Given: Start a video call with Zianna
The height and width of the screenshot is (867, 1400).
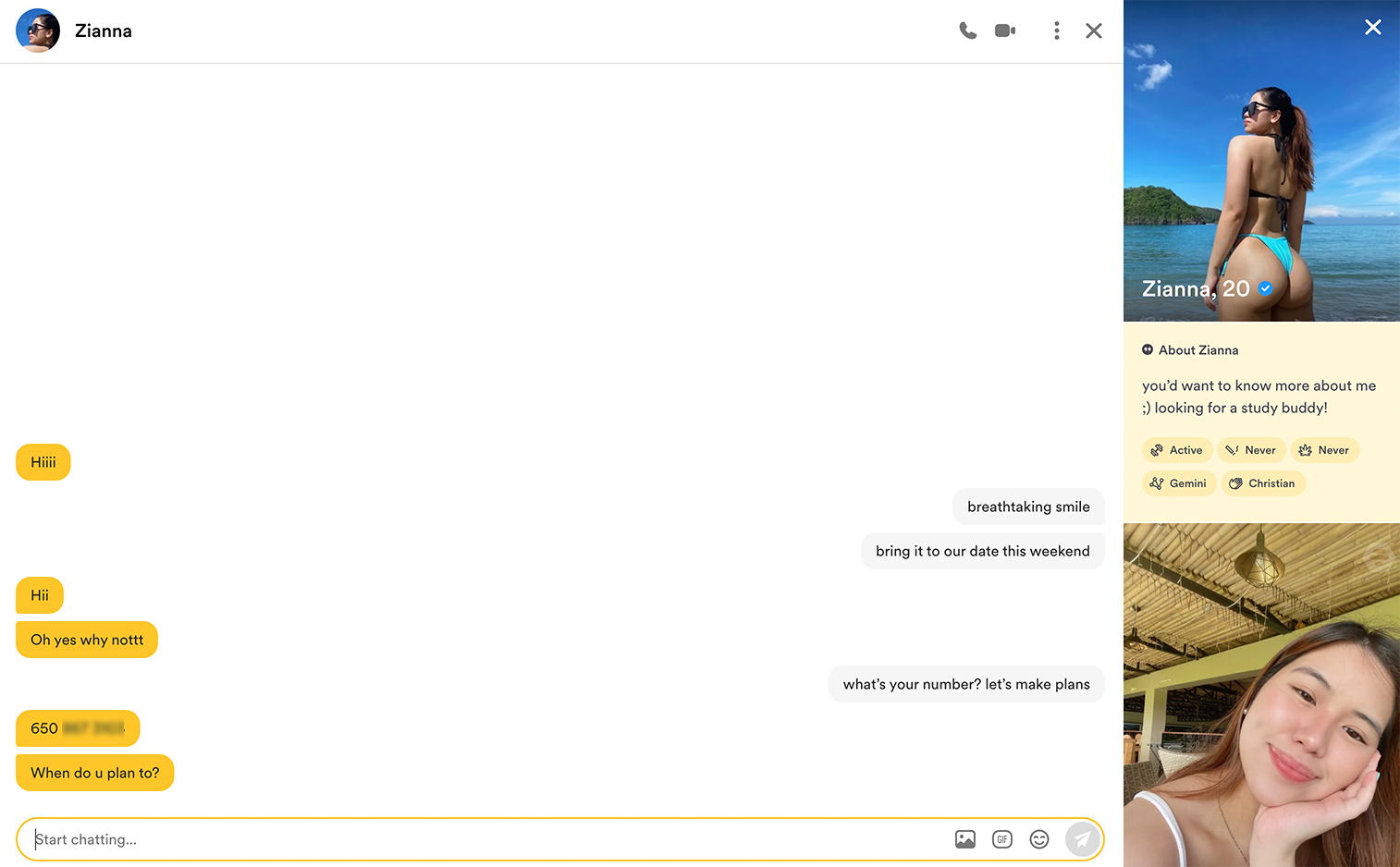Looking at the screenshot, I should (x=1005, y=31).
